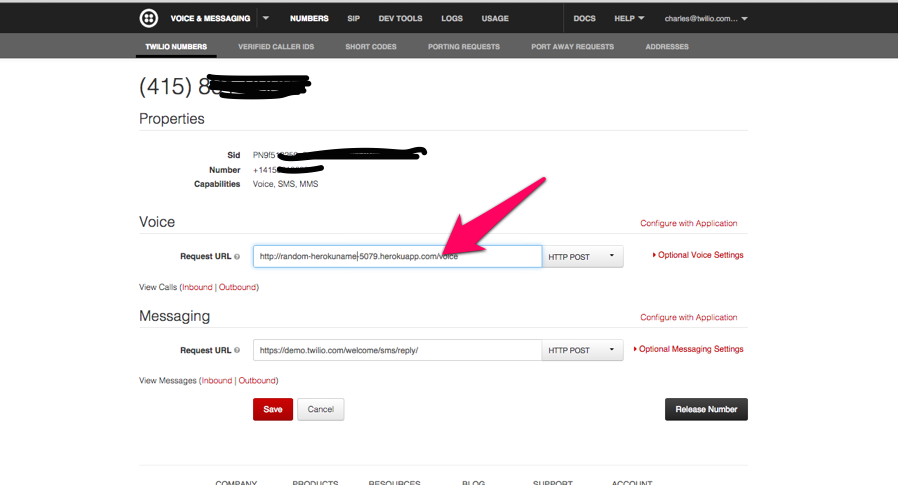This screenshot has height=485, width=898.
Task: Open the Voice & Messaging product dropdown arrow
Action: click(x=266, y=18)
